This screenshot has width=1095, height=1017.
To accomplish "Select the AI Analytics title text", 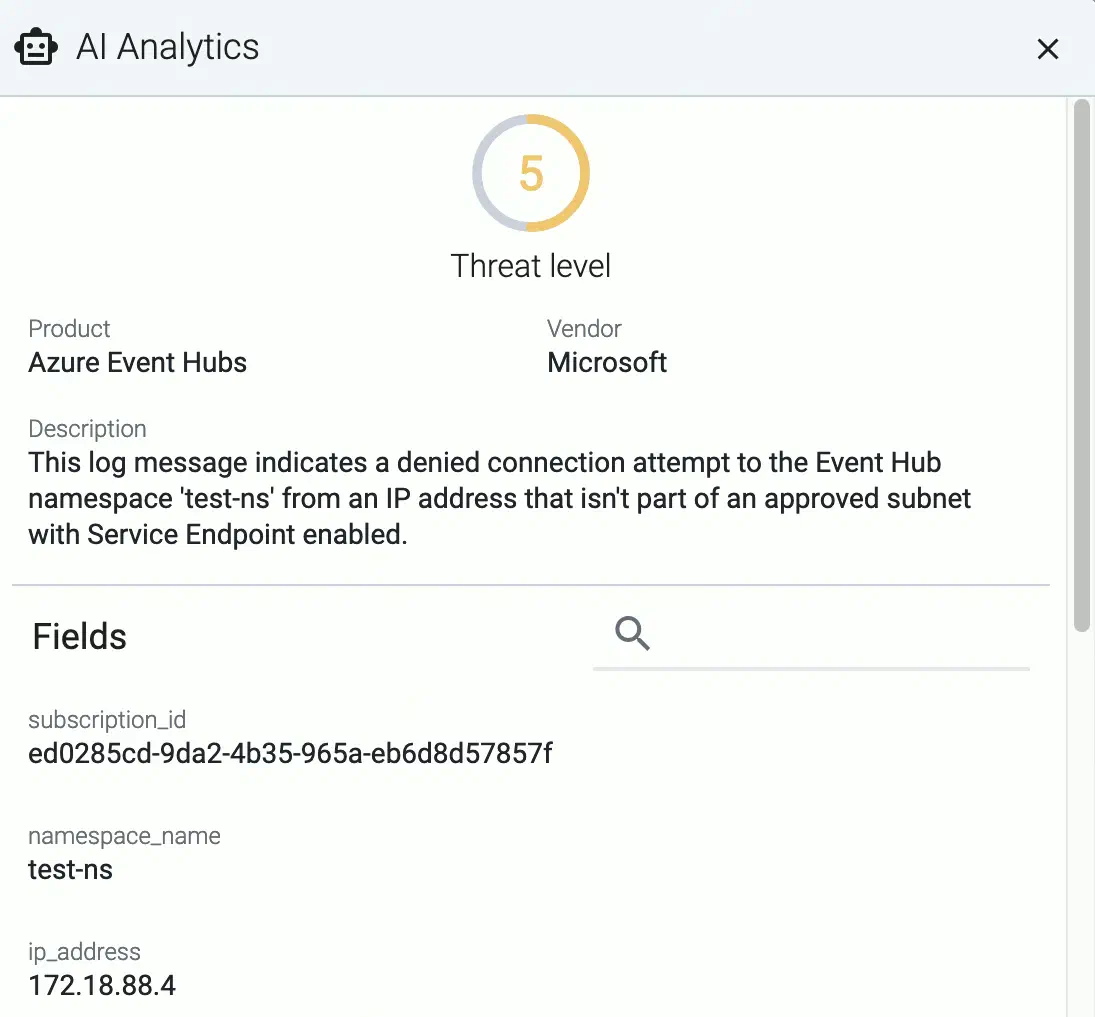I will [x=168, y=47].
